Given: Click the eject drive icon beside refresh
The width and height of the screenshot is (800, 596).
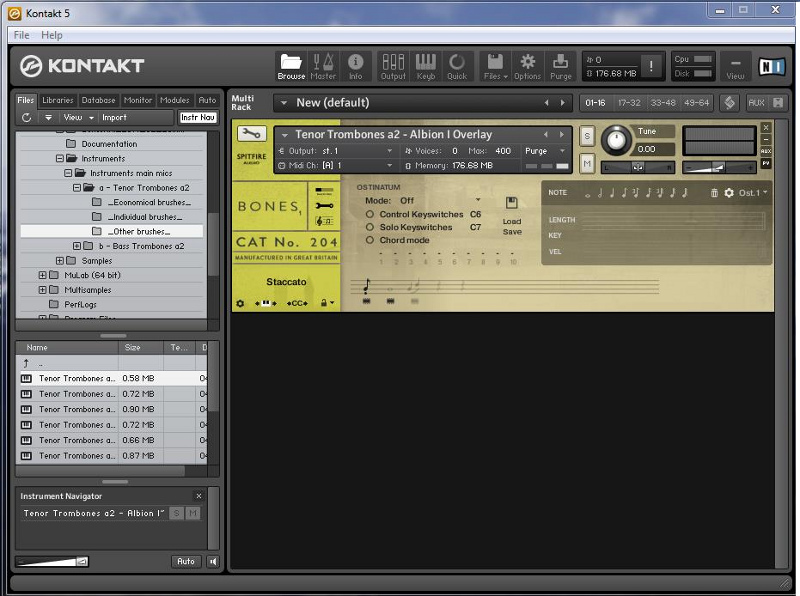Looking at the screenshot, I should tap(48, 117).
